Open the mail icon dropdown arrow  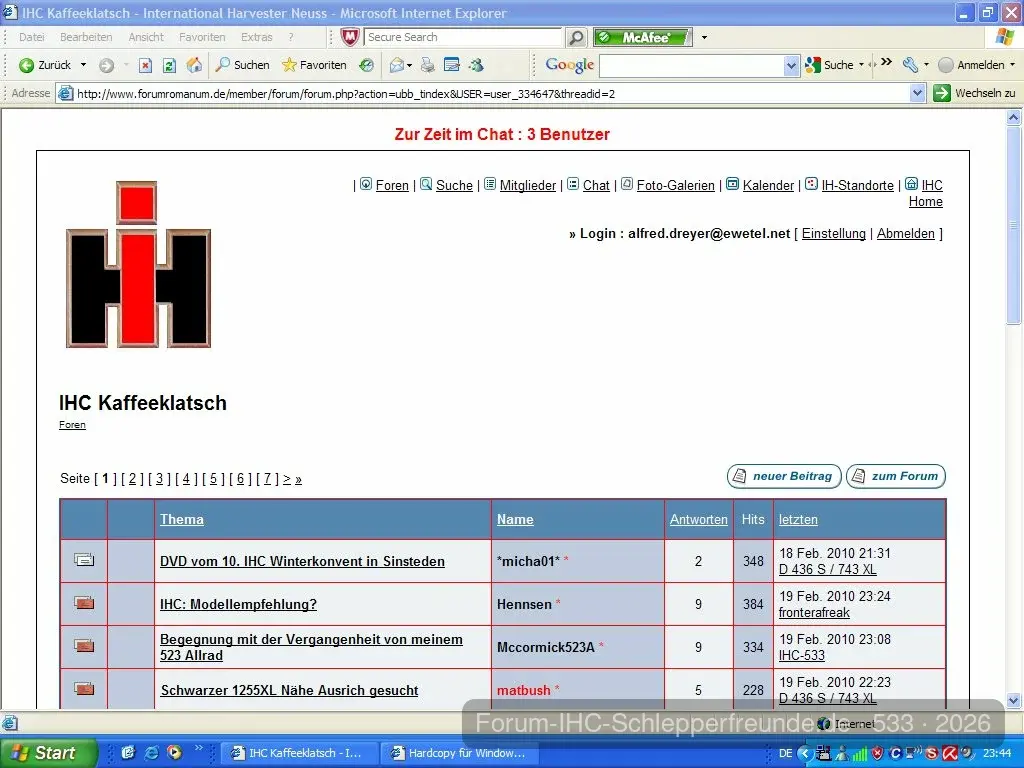pyautogui.click(x=409, y=65)
